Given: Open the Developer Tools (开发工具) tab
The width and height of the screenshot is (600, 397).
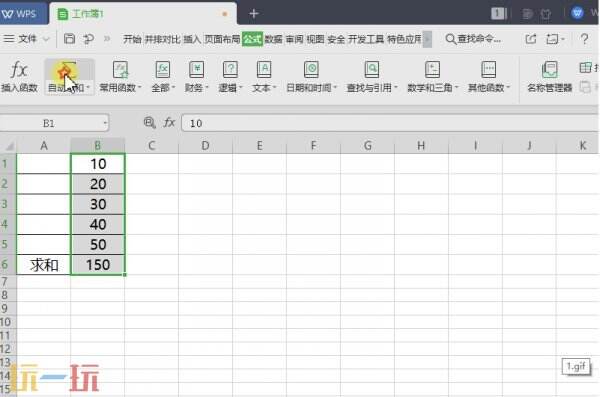Looking at the screenshot, I should pos(366,39).
